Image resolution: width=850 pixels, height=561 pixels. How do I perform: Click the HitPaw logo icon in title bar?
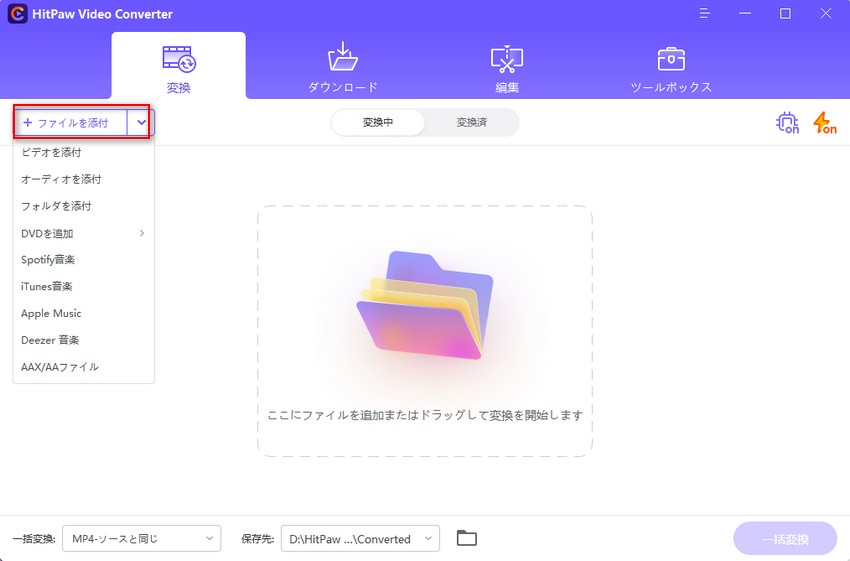pyautogui.click(x=17, y=14)
